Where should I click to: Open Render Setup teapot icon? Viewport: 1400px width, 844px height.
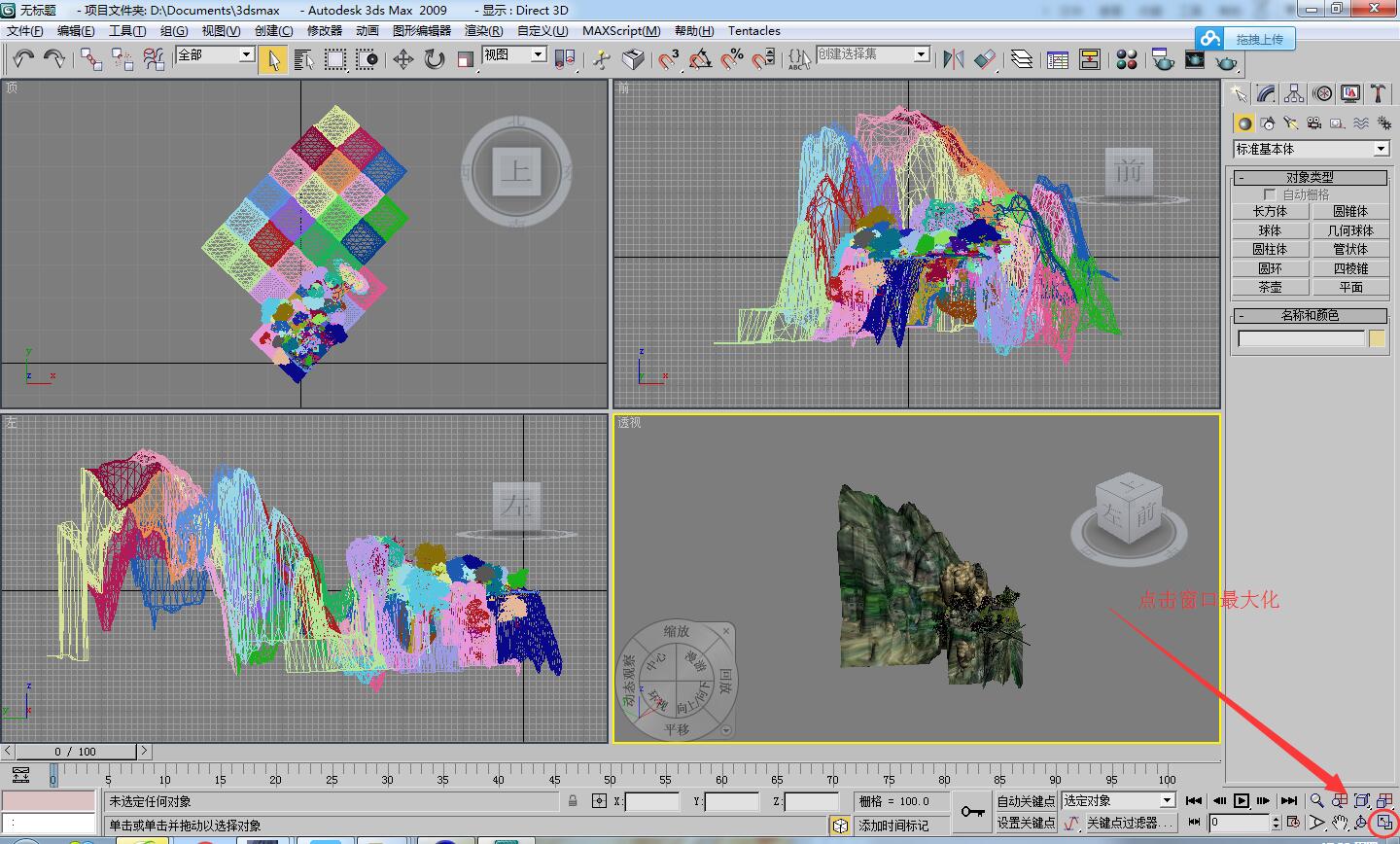coord(1163,59)
